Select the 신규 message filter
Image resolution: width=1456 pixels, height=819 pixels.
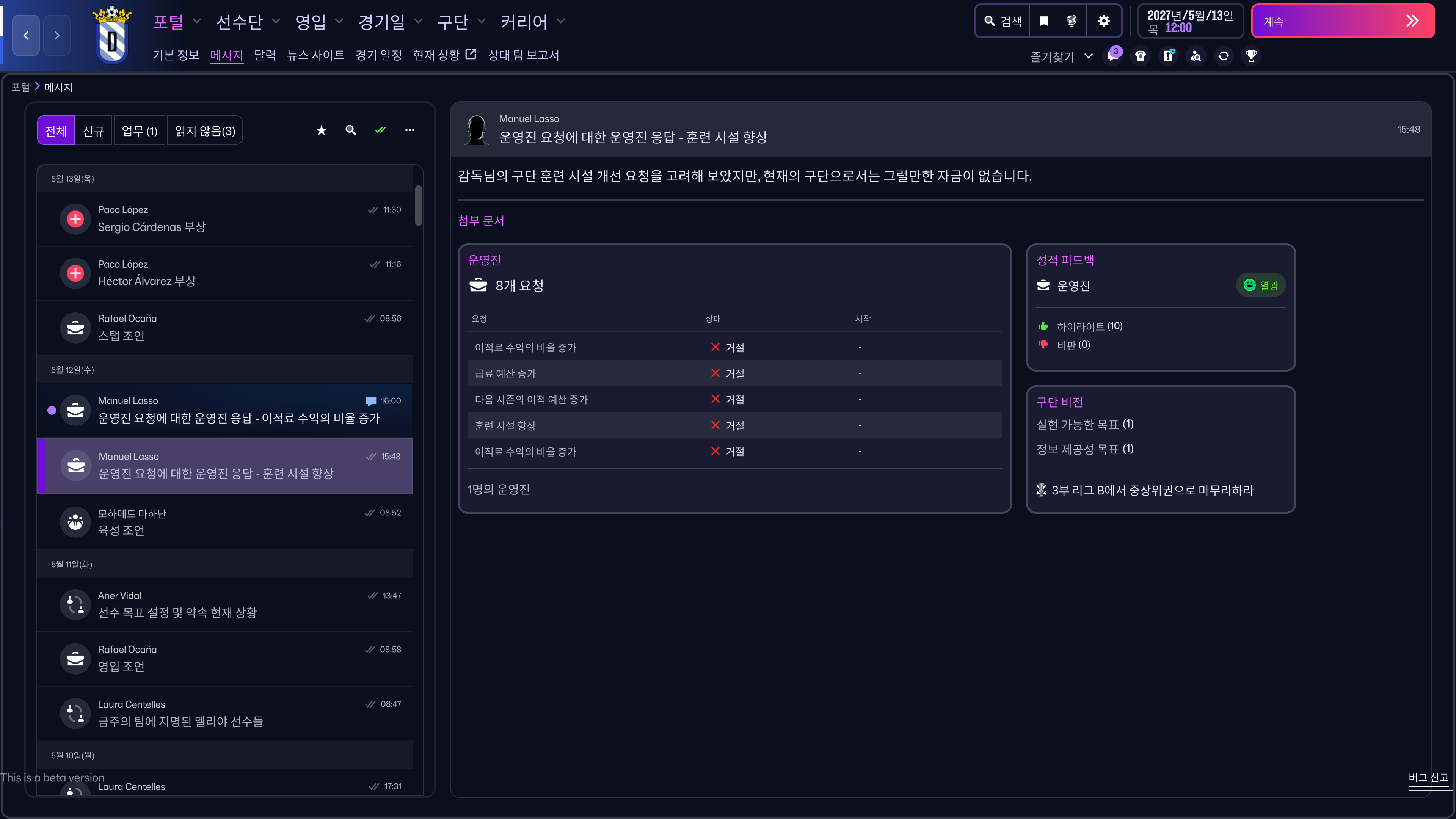(93, 130)
